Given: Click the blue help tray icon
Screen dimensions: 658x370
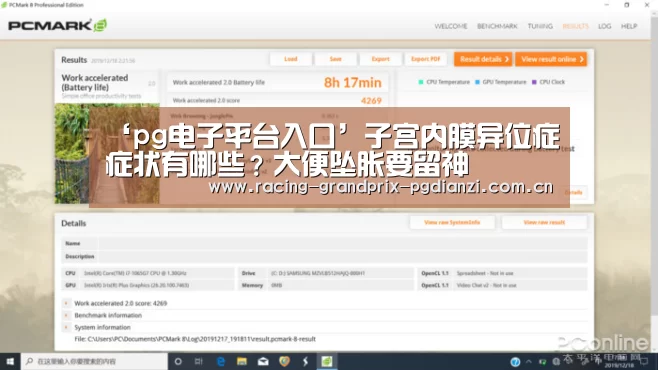Looking at the screenshot, I should (x=515, y=362).
